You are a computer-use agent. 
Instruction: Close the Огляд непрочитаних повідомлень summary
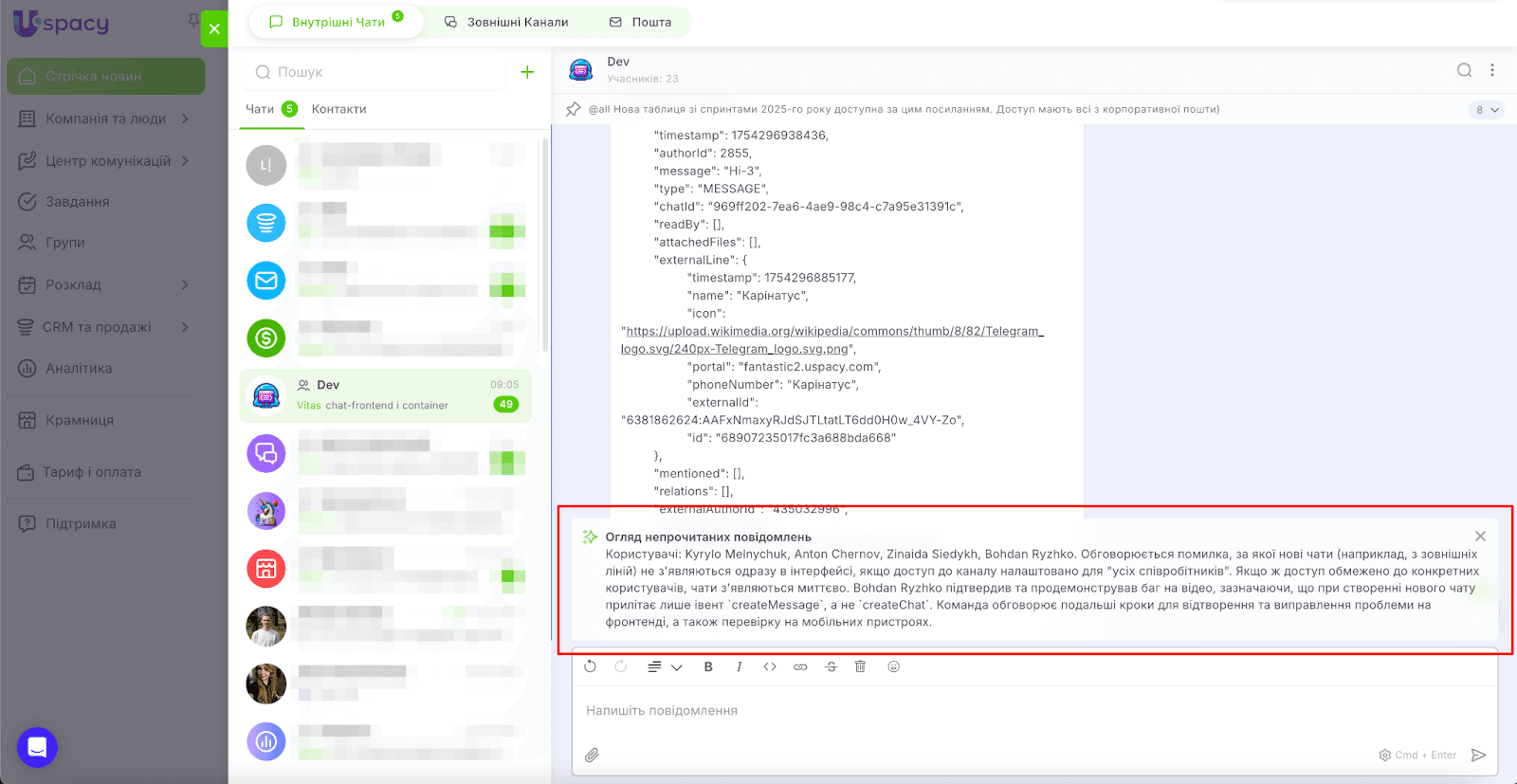click(x=1480, y=537)
